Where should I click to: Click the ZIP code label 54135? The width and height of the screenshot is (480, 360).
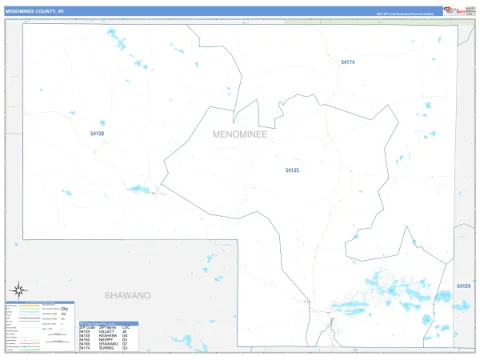point(292,170)
